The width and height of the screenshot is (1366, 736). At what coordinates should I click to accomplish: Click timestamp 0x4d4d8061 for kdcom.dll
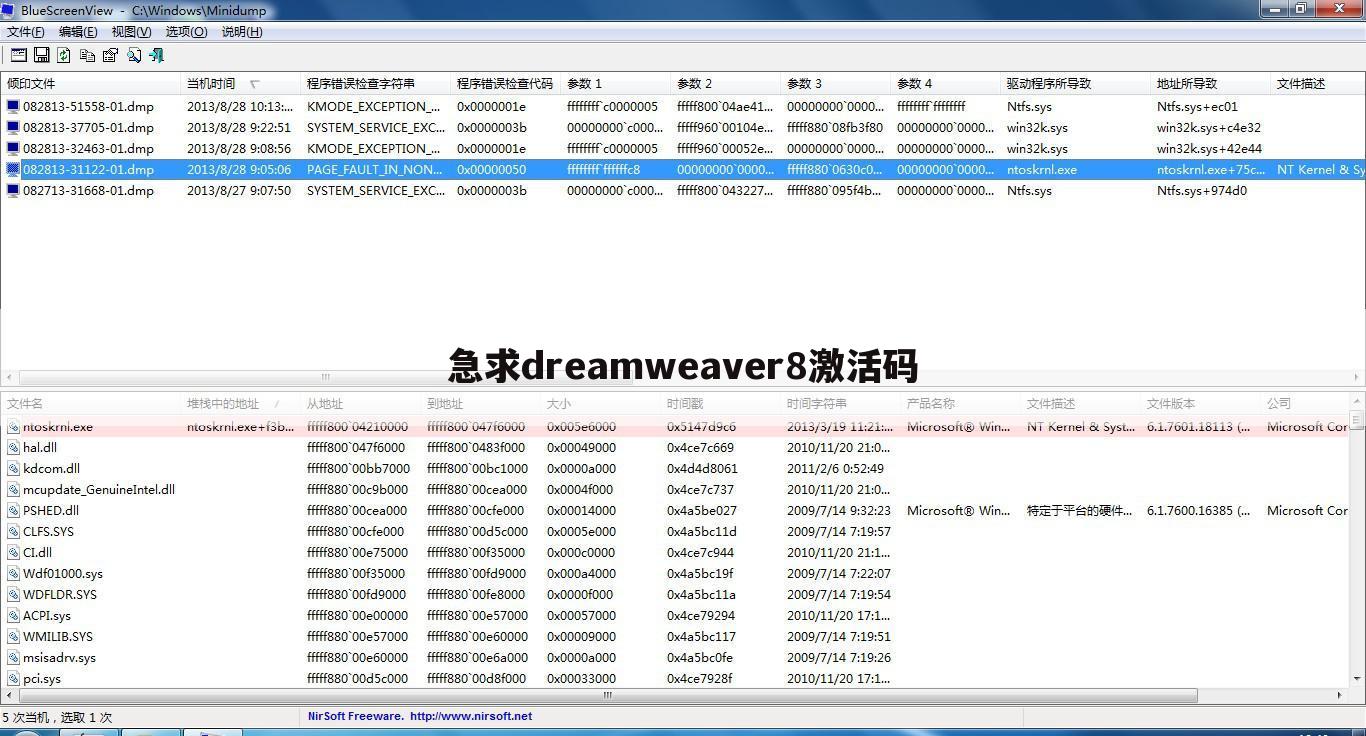point(702,468)
